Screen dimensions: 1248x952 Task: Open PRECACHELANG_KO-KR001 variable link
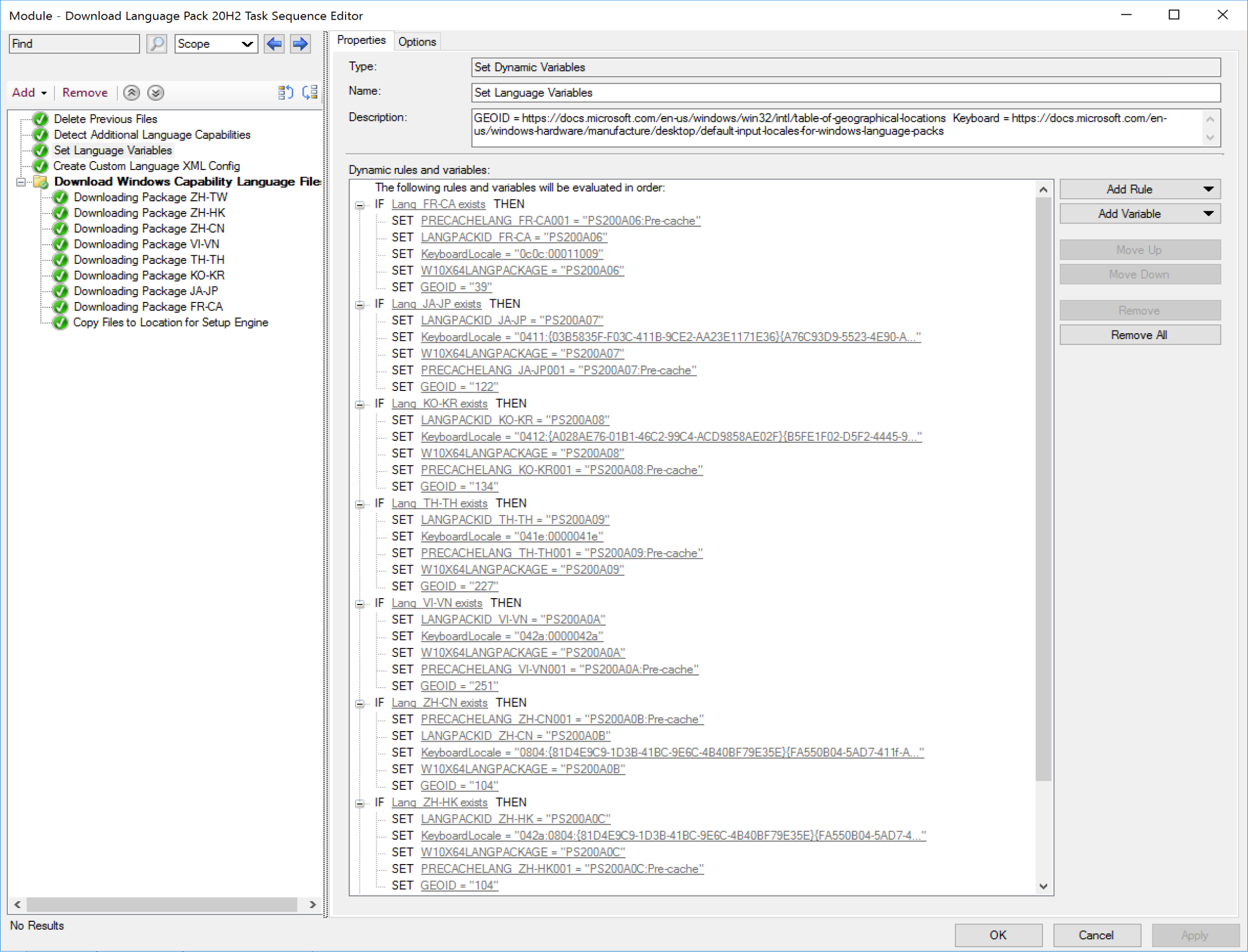562,470
